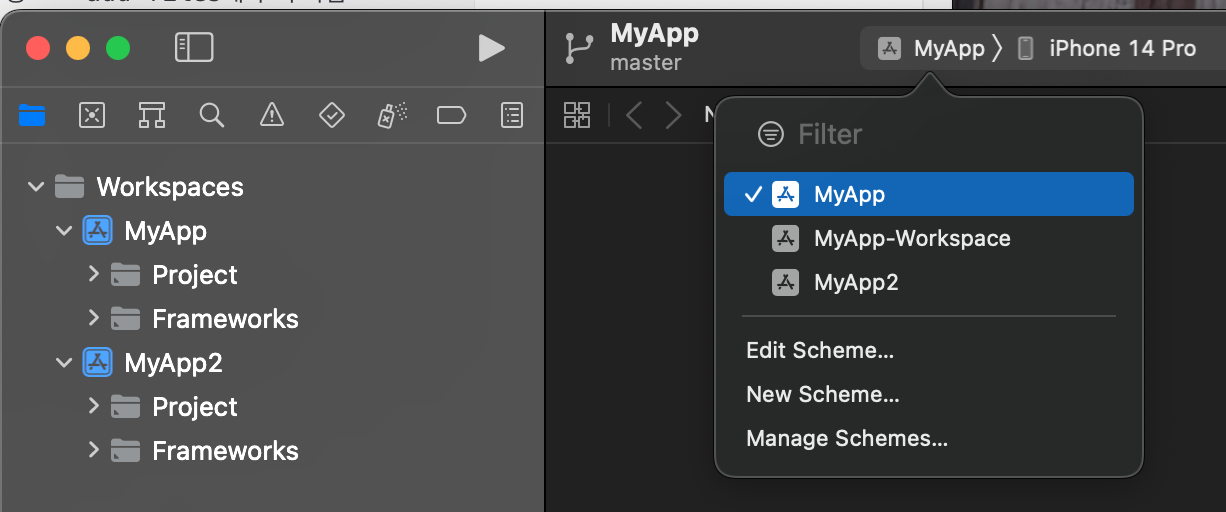Expand Project folder under MyApp
The image size is (1226, 512).
93,273
